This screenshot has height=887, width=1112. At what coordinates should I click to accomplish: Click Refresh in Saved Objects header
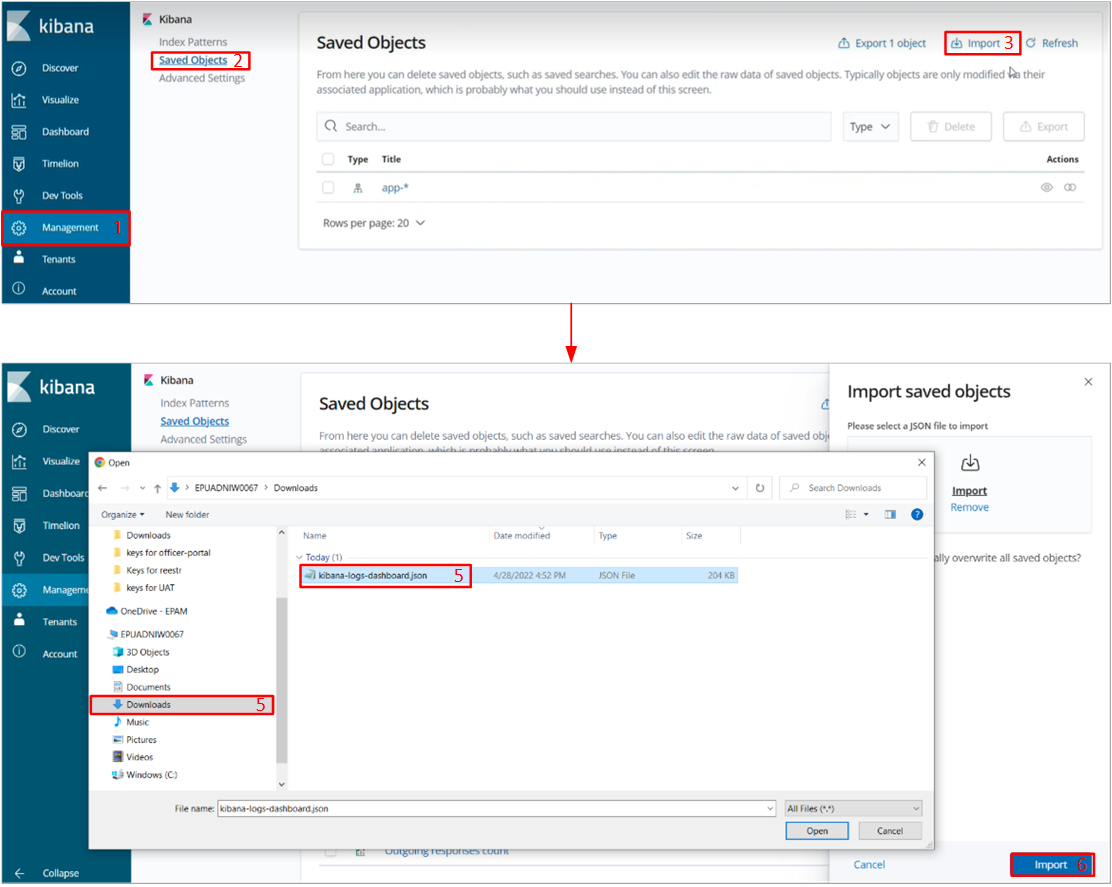[1052, 43]
